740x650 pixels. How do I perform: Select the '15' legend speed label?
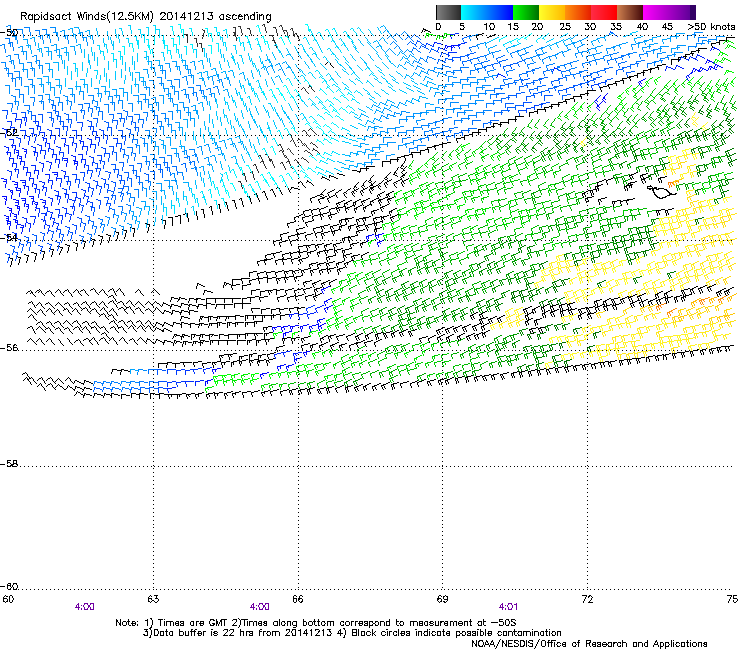(x=513, y=27)
